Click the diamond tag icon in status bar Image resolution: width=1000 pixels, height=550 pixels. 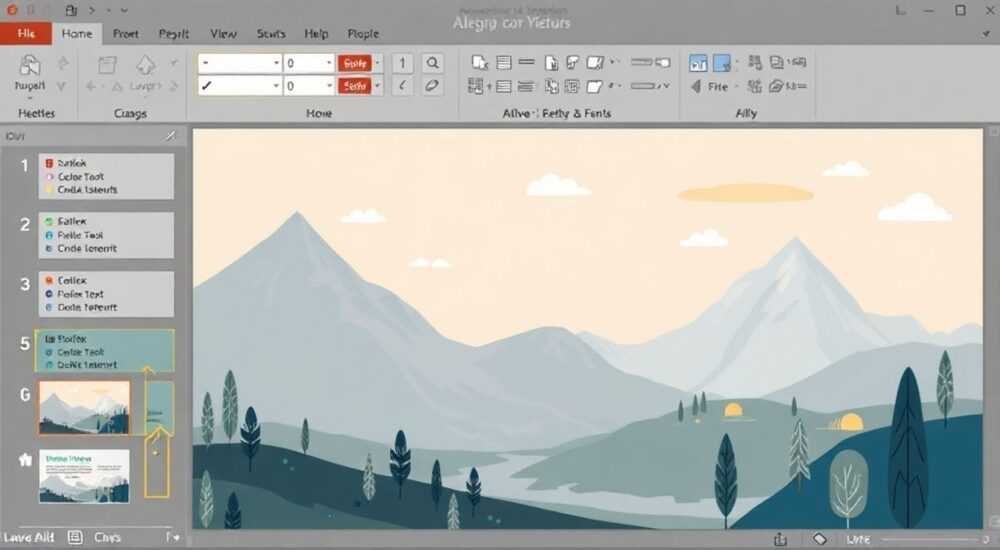820,539
